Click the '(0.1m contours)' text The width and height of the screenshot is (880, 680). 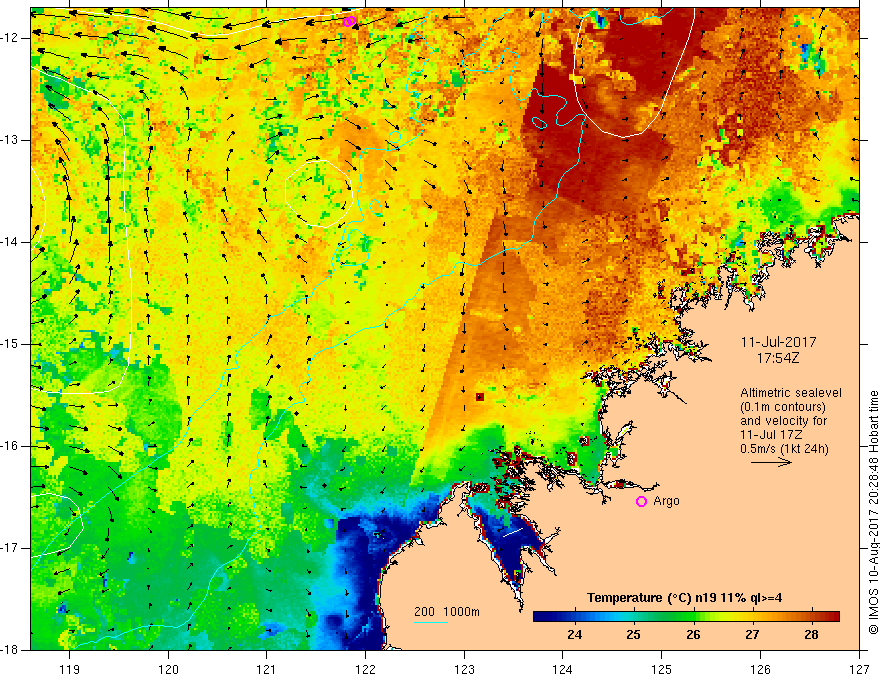click(x=783, y=407)
